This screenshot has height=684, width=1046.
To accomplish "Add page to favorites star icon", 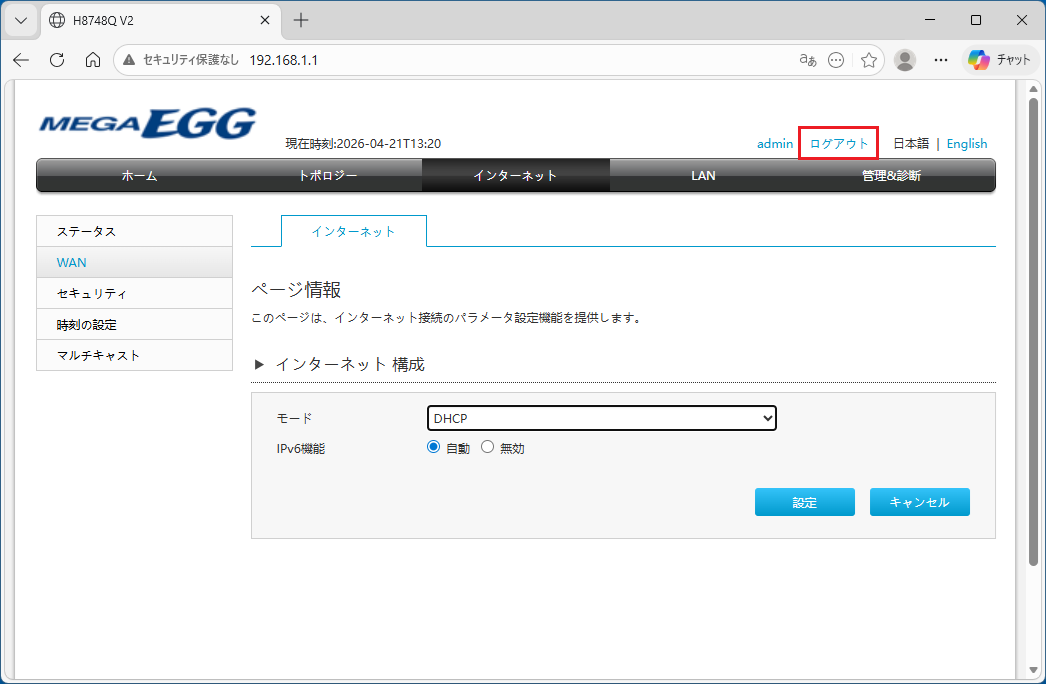I will click(x=869, y=60).
